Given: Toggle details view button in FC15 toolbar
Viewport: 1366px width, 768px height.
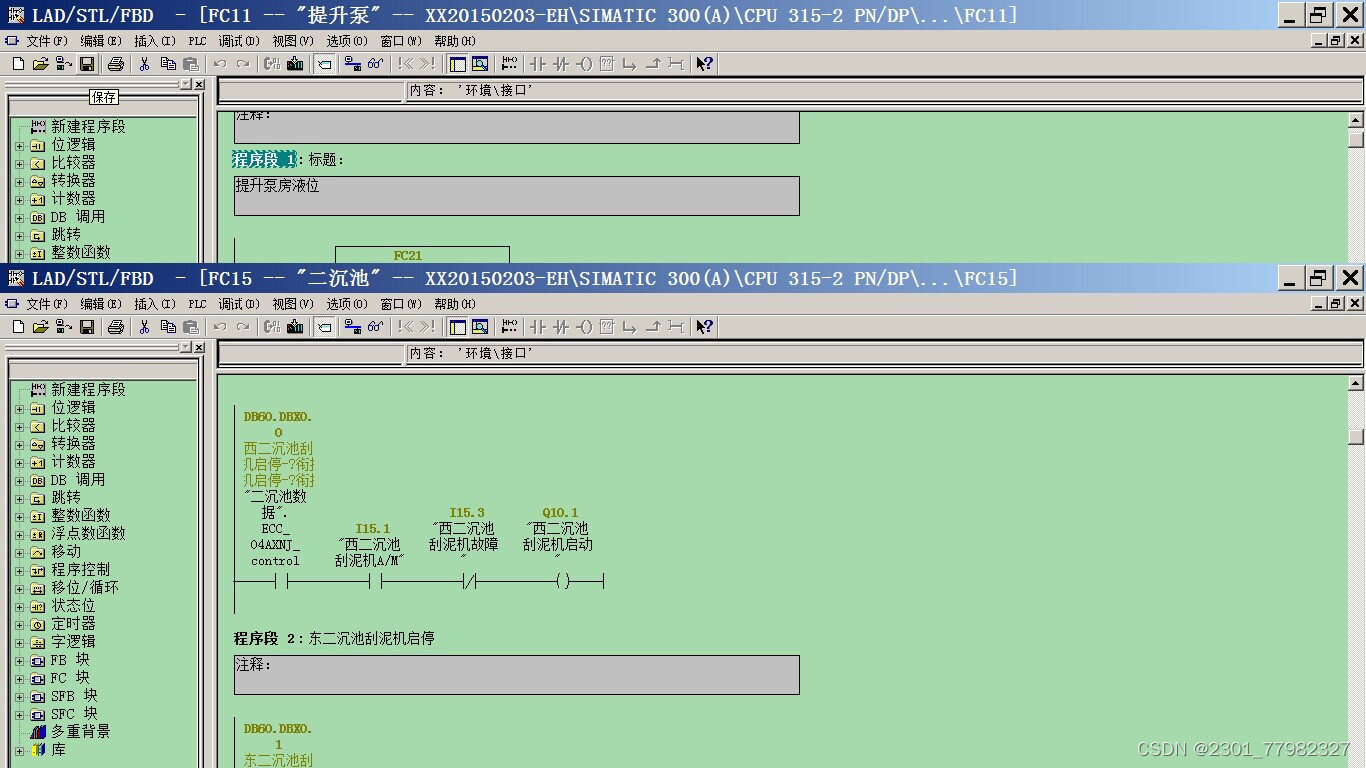Looking at the screenshot, I should pyautogui.click(x=480, y=327).
